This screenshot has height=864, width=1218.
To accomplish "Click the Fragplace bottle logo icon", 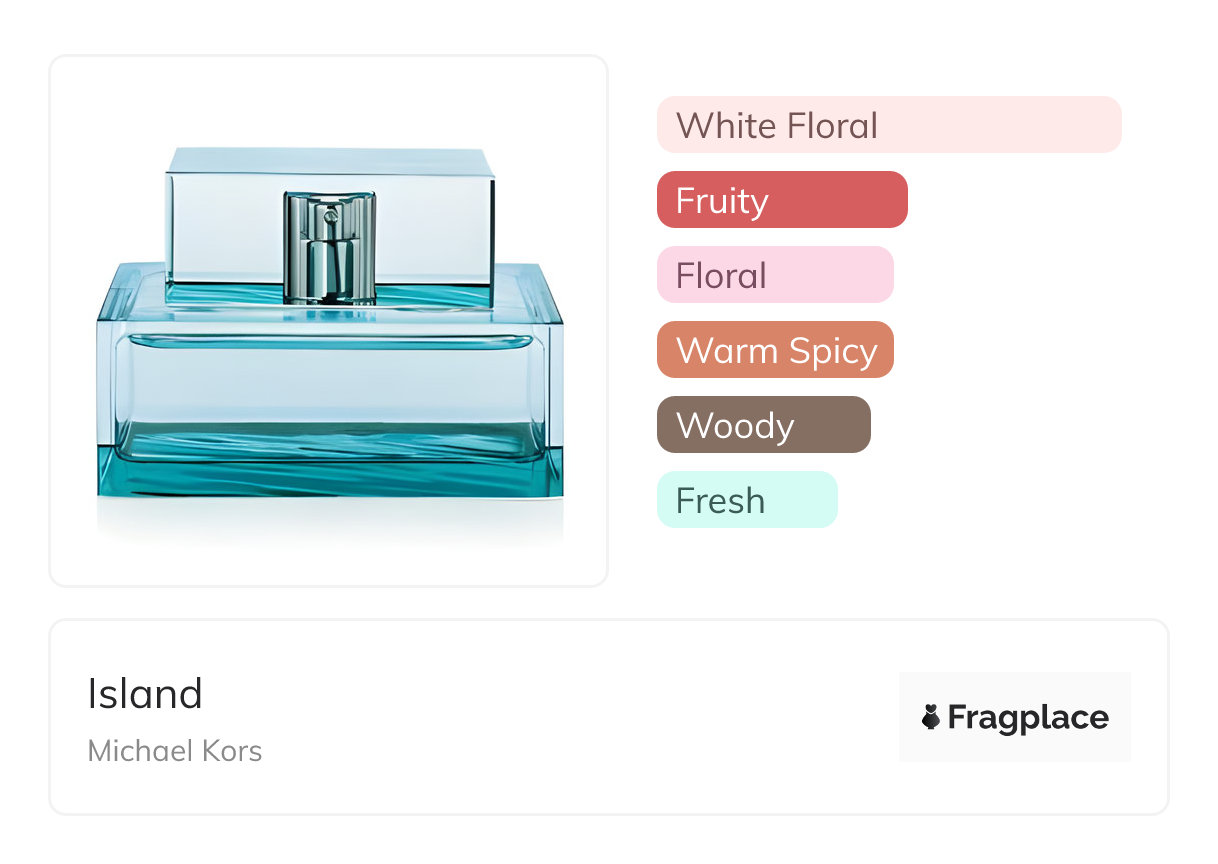I will pyautogui.click(x=931, y=717).
